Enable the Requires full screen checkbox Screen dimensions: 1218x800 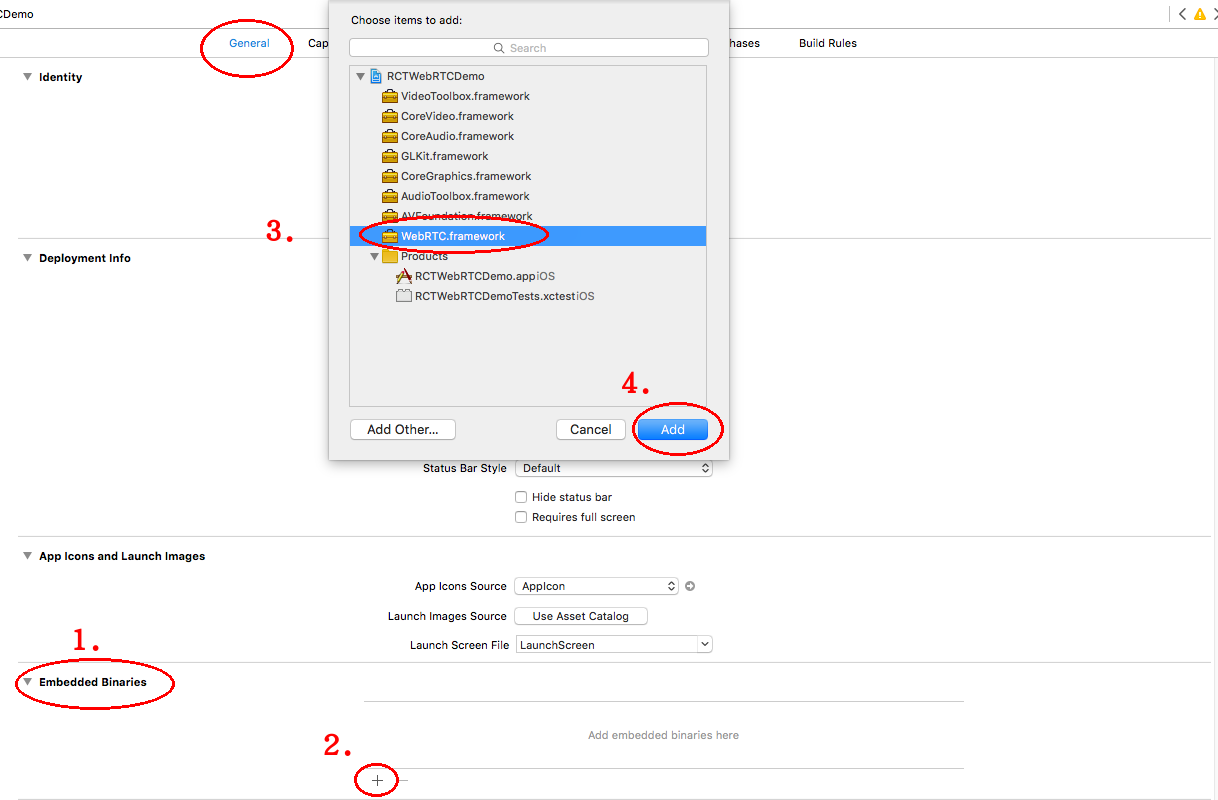point(521,517)
